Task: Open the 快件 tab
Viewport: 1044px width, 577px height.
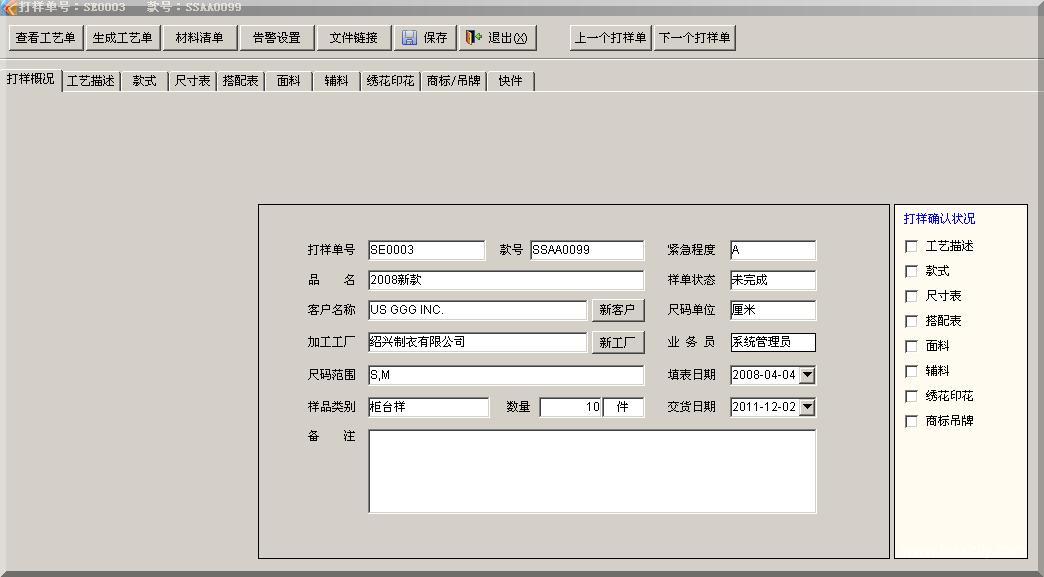Action: click(511, 80)
